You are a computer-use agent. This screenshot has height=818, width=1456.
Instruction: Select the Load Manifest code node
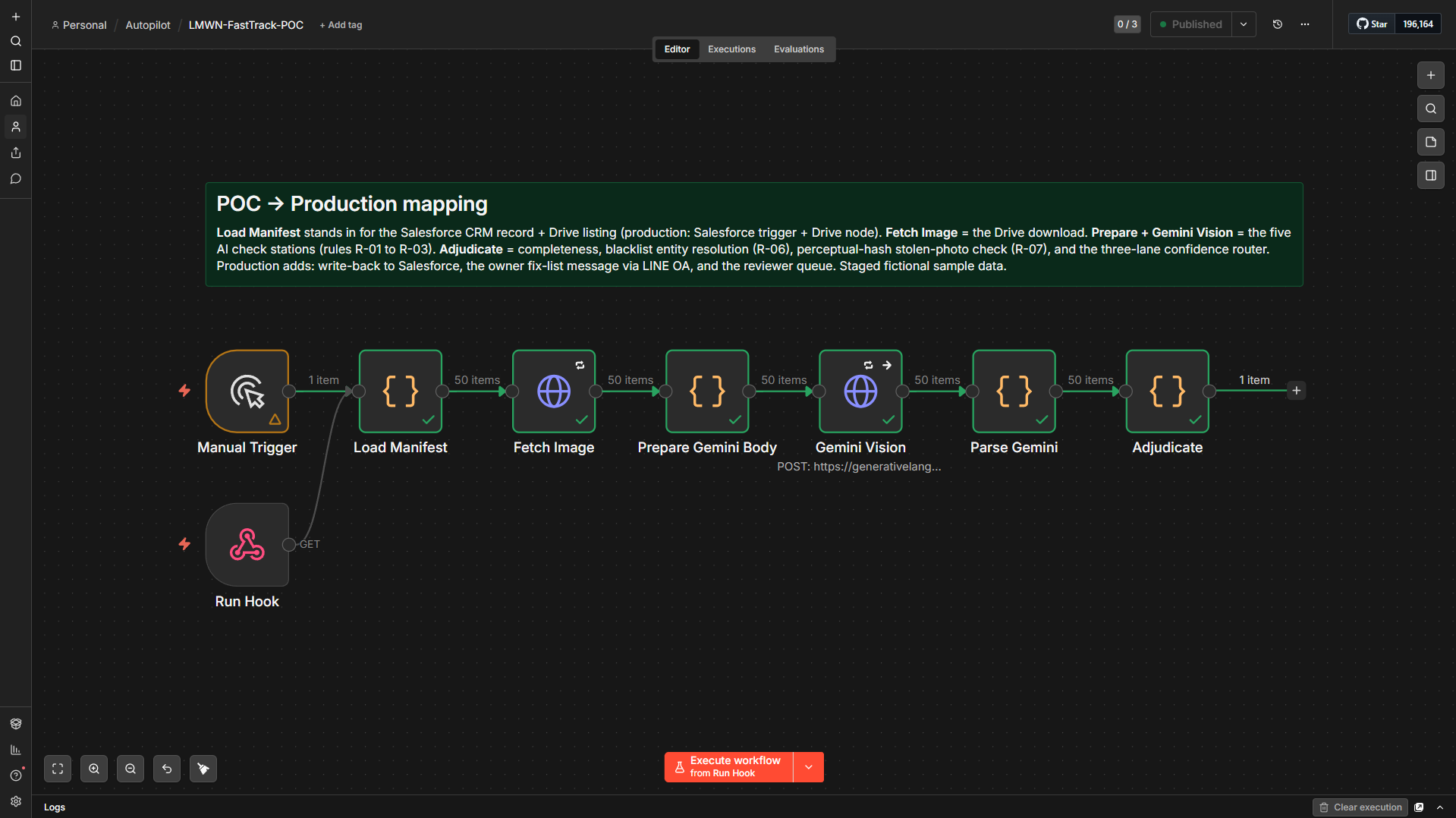coord(401,392)
